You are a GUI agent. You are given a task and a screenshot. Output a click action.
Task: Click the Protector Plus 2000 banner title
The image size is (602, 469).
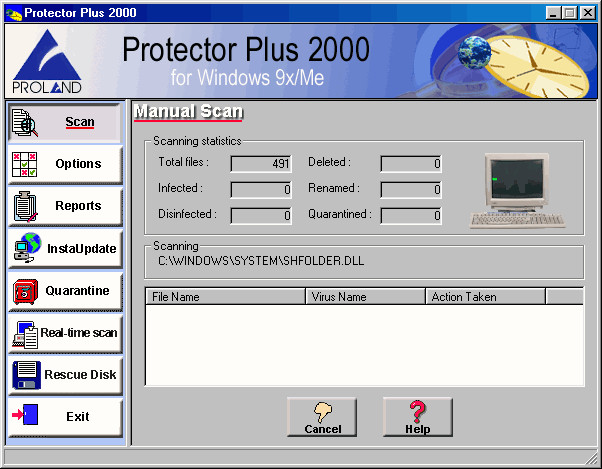246,49
